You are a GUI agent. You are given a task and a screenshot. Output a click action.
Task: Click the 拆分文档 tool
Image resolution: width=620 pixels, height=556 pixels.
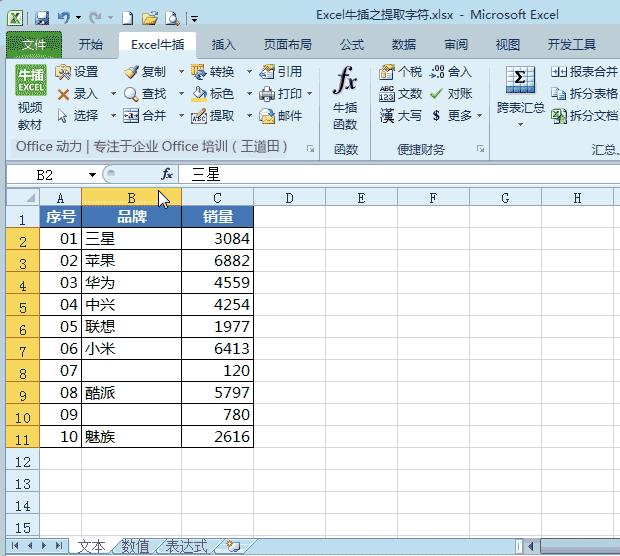pos(584,116)
